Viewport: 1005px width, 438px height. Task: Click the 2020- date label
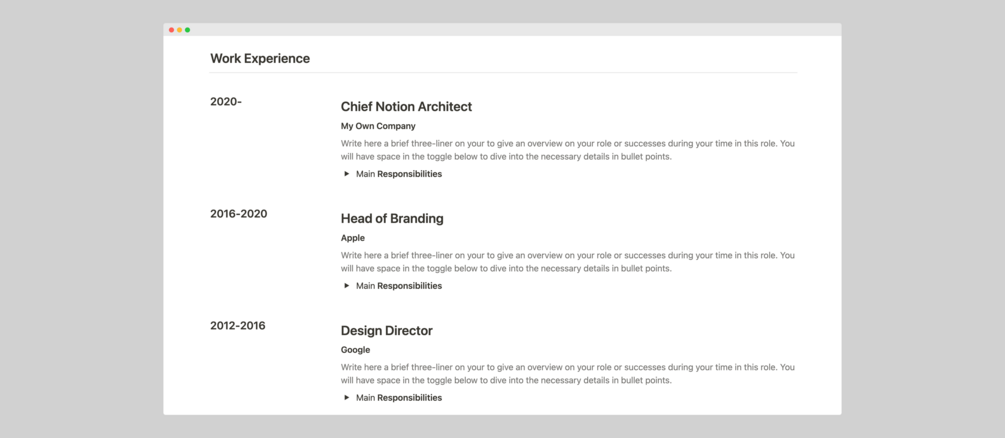click(226, 102)
